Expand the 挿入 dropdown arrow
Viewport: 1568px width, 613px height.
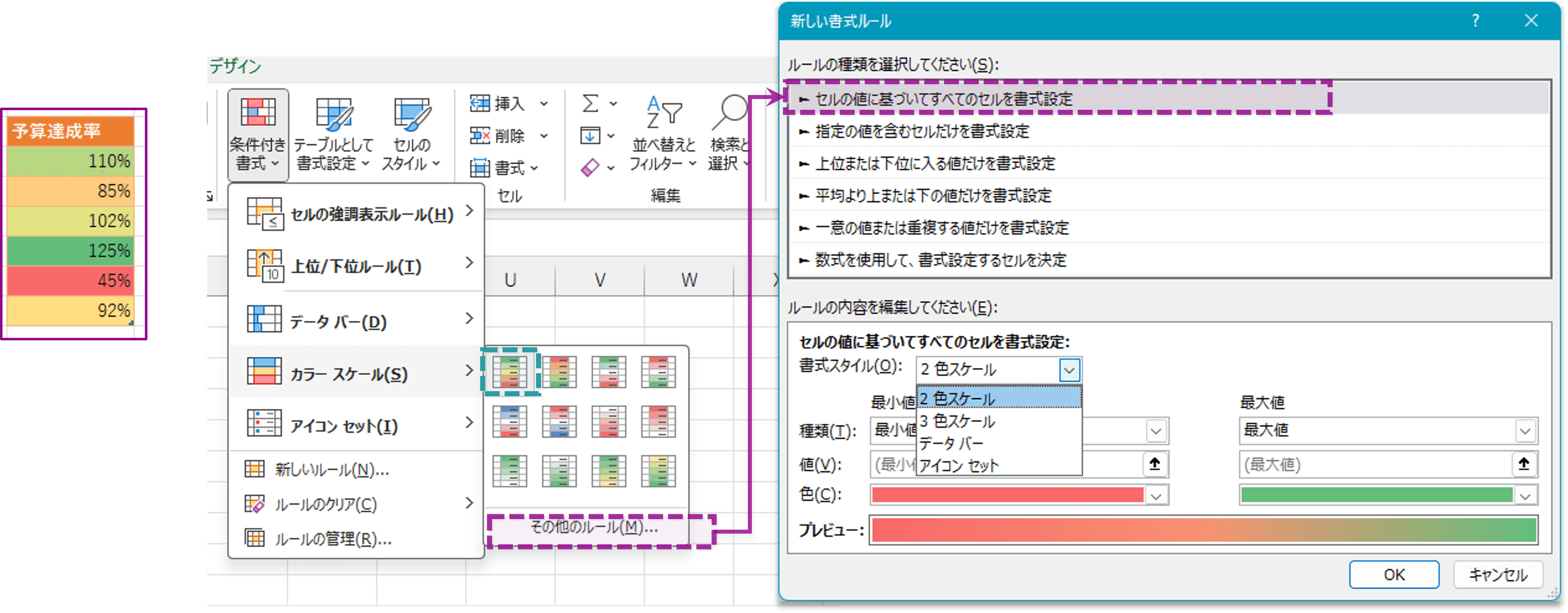point(544,104)
